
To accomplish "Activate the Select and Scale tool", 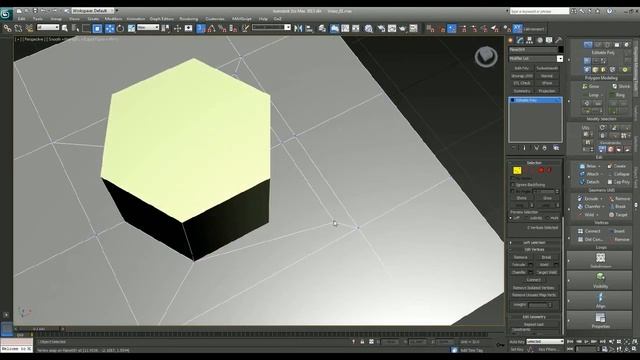I will point(131,28).
